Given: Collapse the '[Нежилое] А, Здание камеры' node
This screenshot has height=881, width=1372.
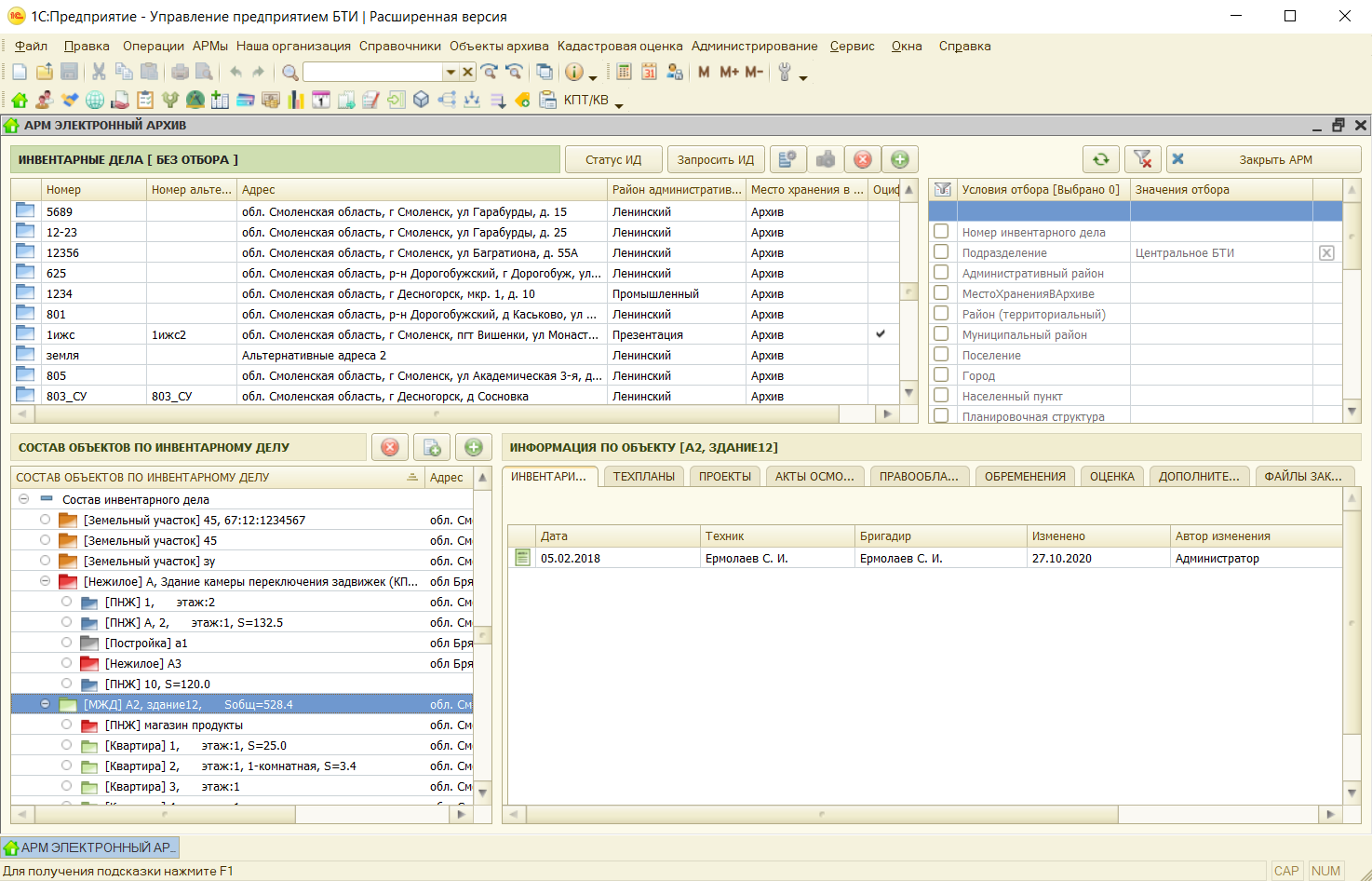Looking at the screenshot, I should pos(45,581).
